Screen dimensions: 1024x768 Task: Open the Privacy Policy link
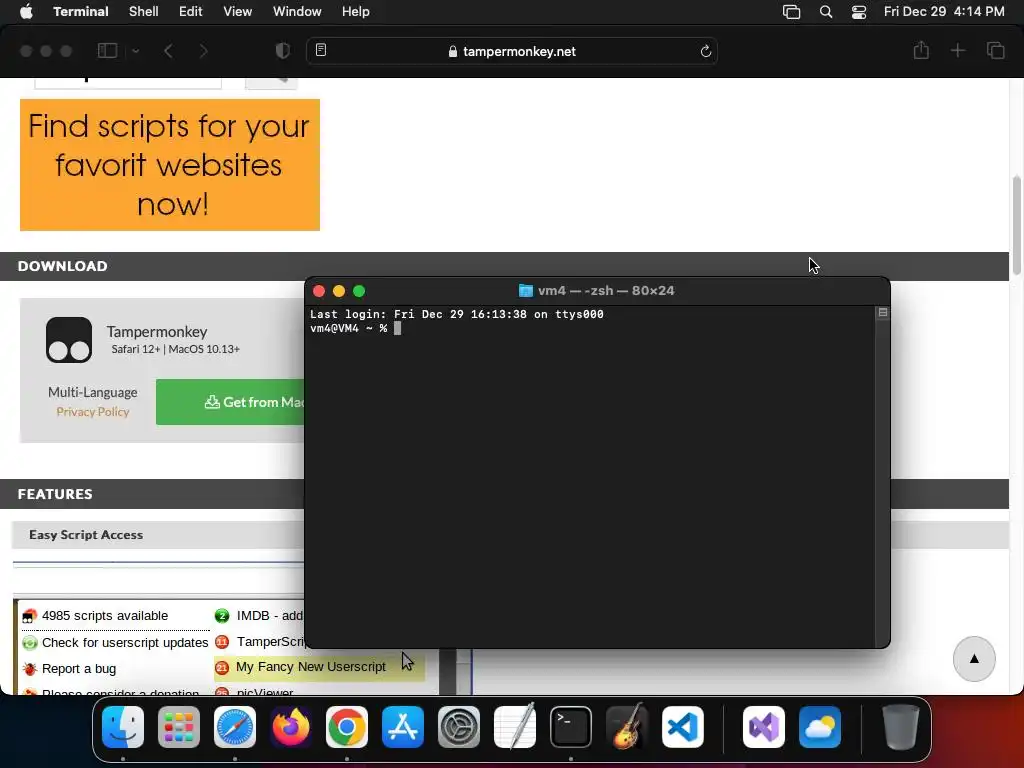(93, 411)
